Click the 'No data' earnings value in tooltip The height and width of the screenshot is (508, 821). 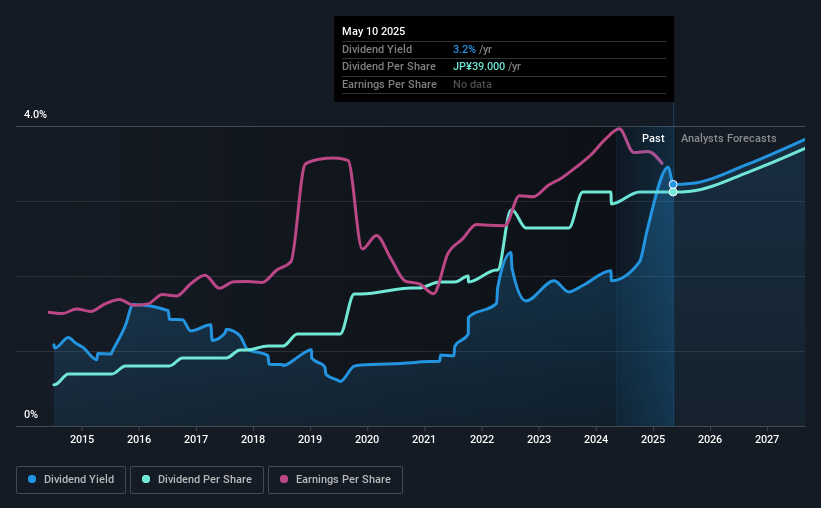(472, 84)
